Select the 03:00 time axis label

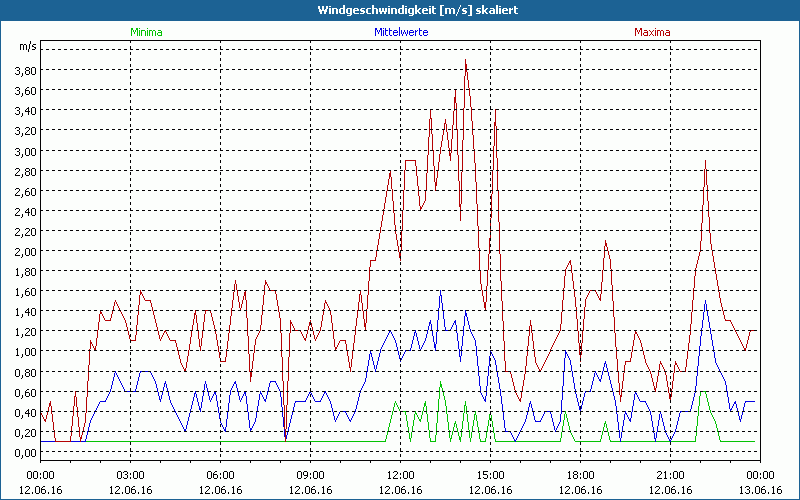(130, 475)
